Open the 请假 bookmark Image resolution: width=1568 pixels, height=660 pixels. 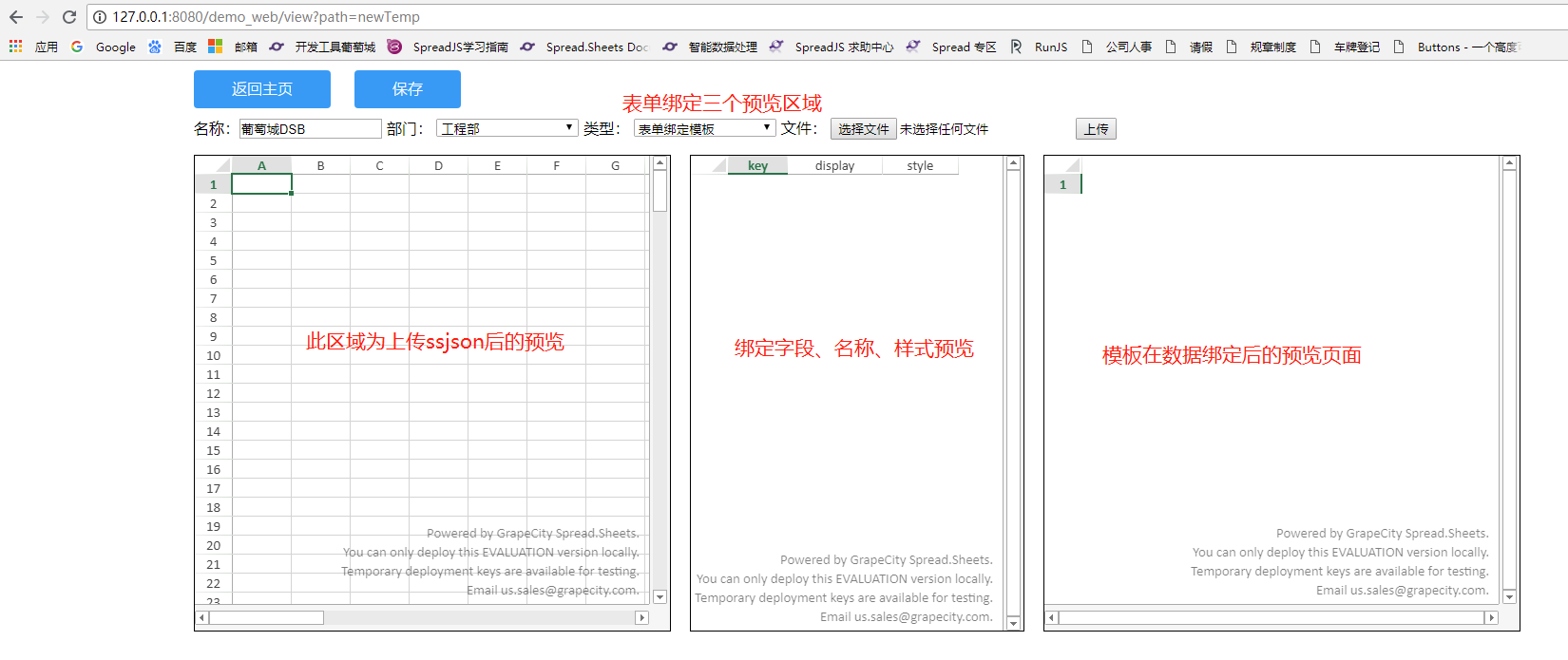[1189, 47]
